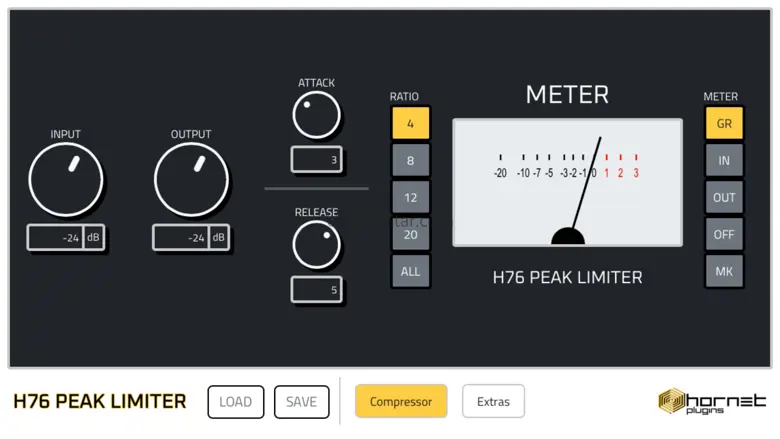Set meter mode to IN
Screen dimensions: 780x439
tap(724, 160)
